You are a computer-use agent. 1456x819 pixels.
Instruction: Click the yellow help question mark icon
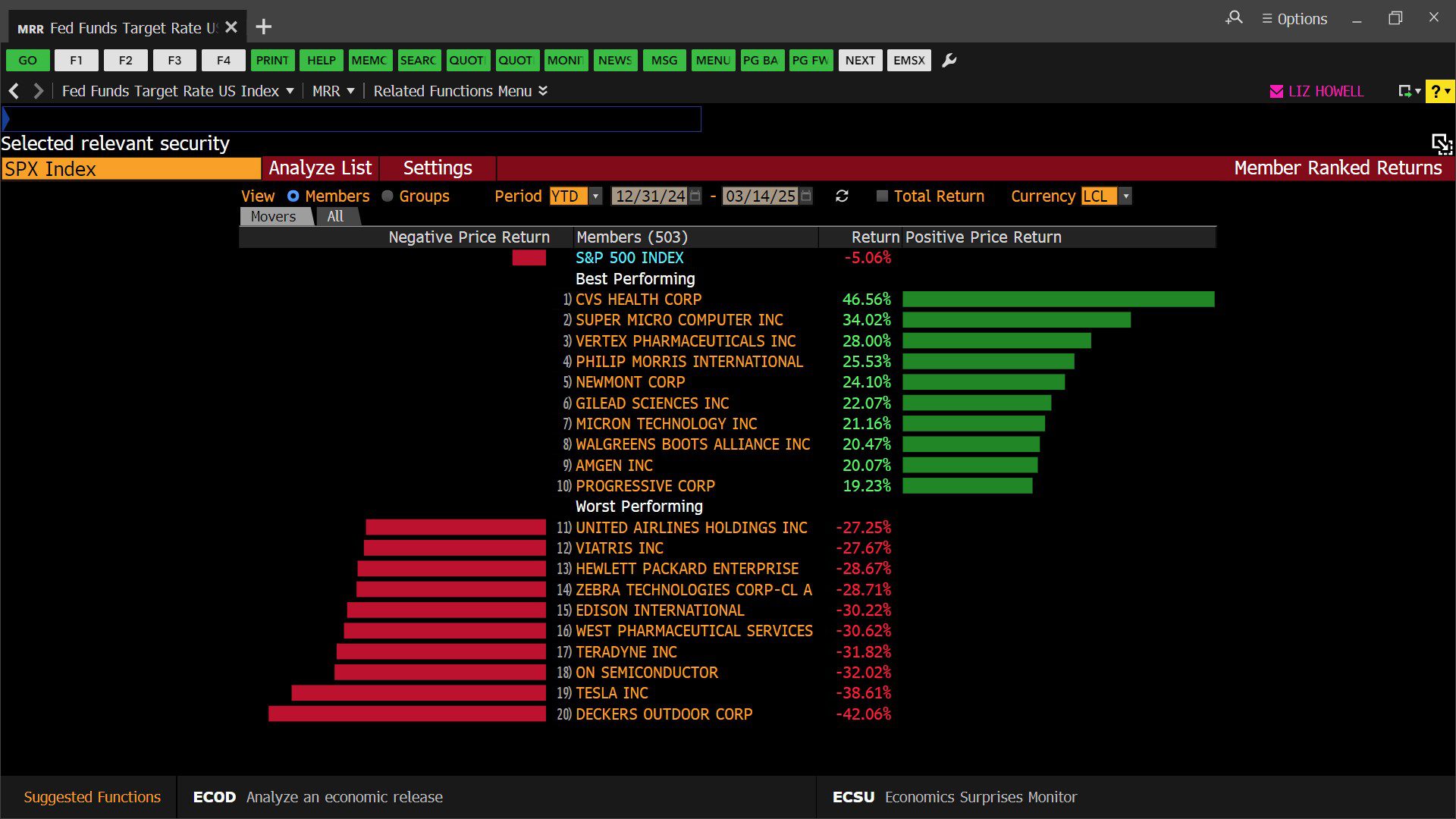[1436, 92]
